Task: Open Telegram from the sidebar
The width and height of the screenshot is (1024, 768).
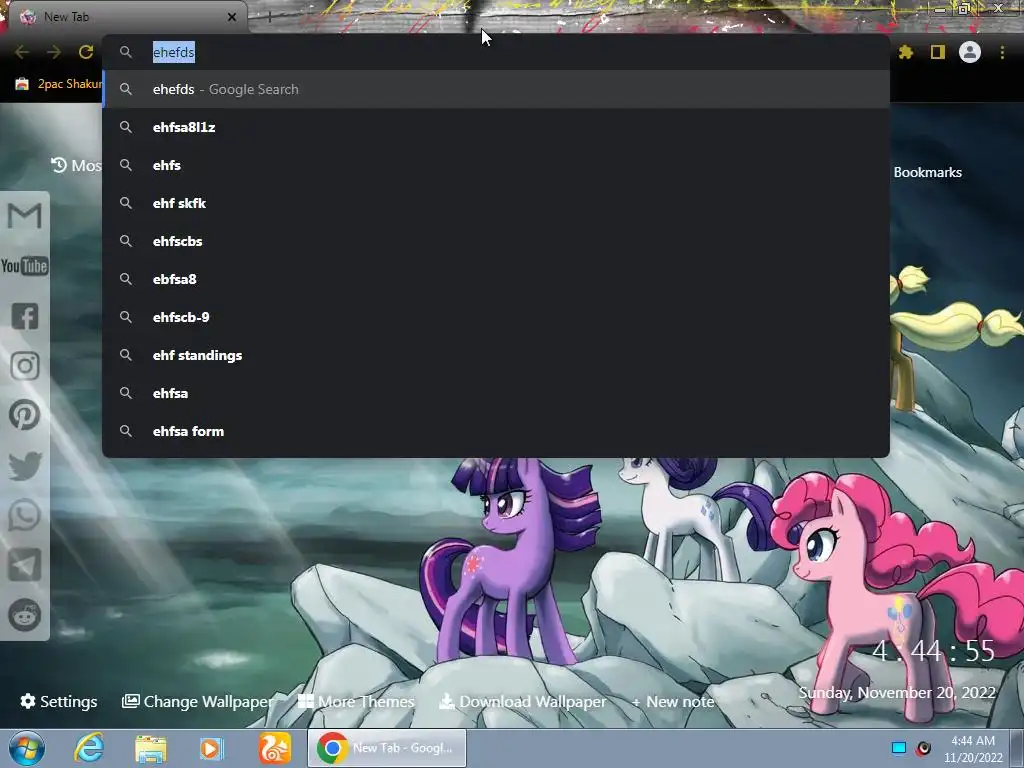Action: [x=25, y=566]
